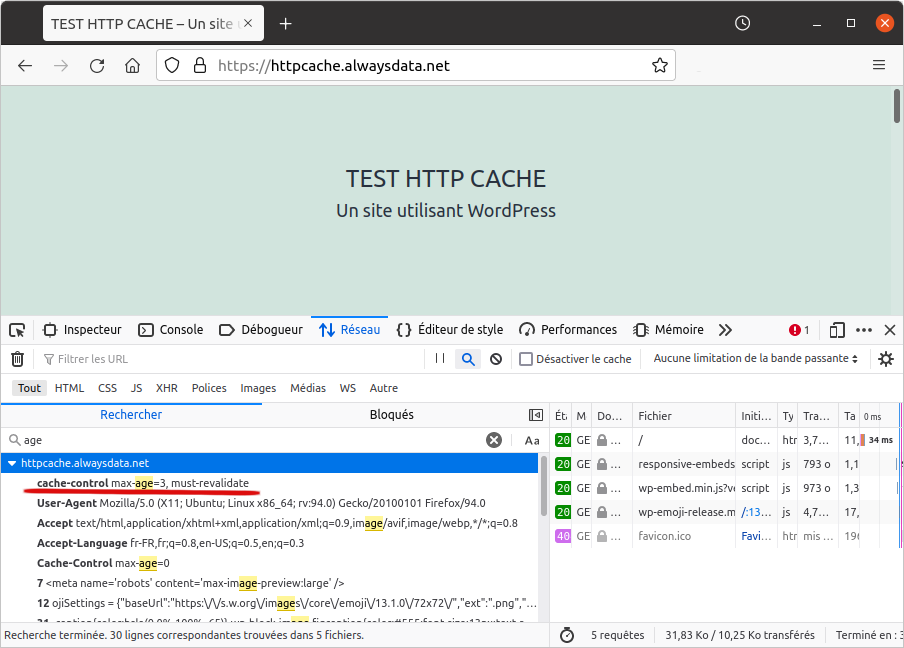904x648 pixels.
Task: Toggle the network search magnifier icon
Action: tap(467, 359)
